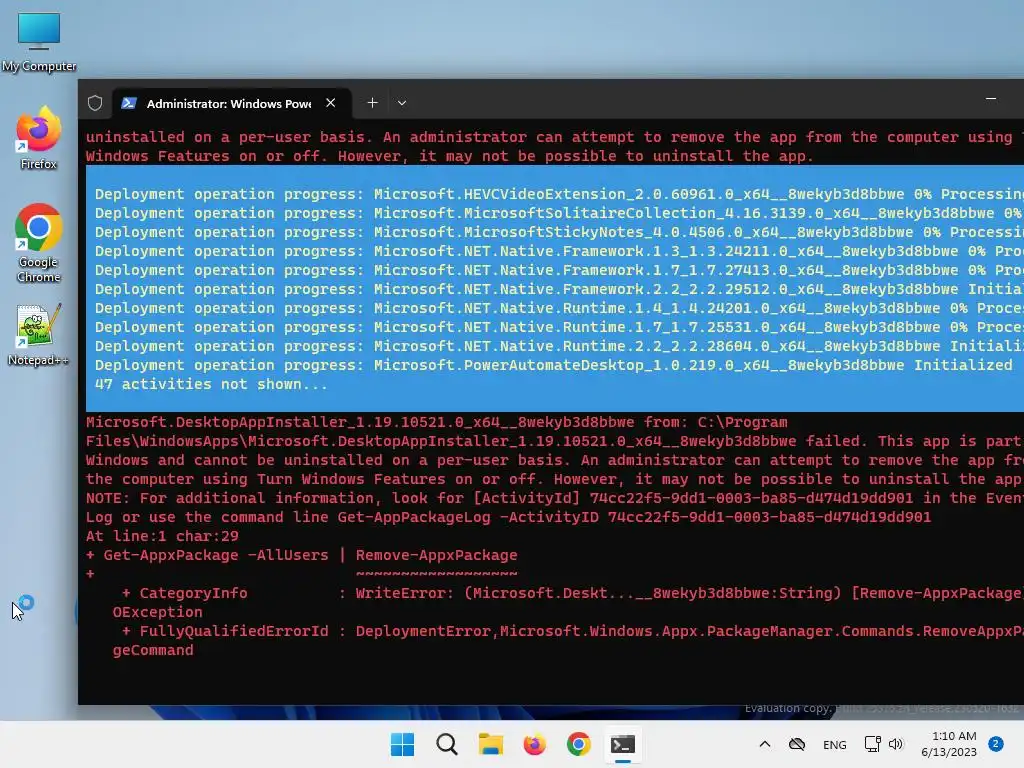The image size is (1024, 768).
Task: Click the '47 activities not shown...' text
Action: click(211, 384)
